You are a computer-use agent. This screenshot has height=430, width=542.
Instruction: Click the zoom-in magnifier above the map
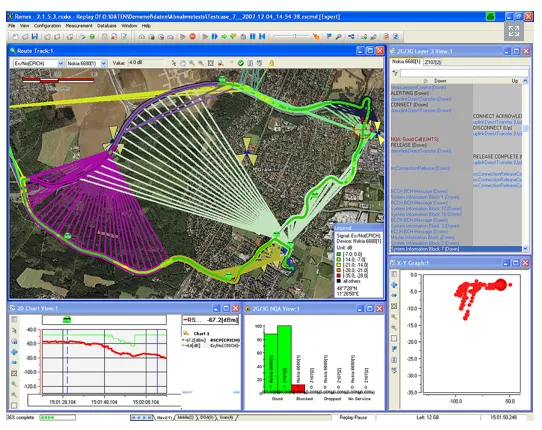coord(192,63)
